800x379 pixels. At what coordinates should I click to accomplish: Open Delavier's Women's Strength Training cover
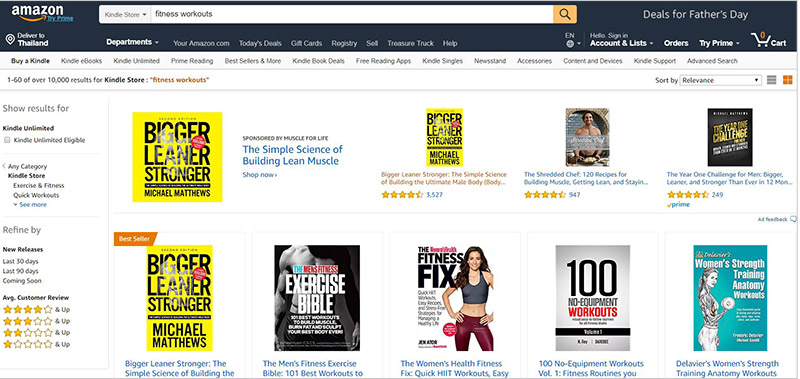click(x=730, y=298)
